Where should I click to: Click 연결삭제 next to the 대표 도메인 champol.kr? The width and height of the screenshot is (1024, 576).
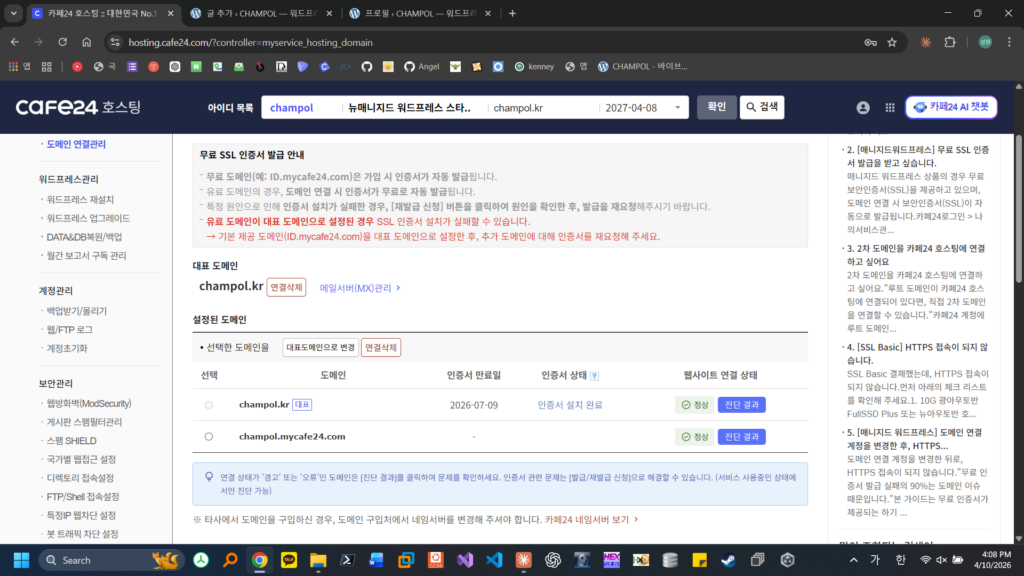286,287
